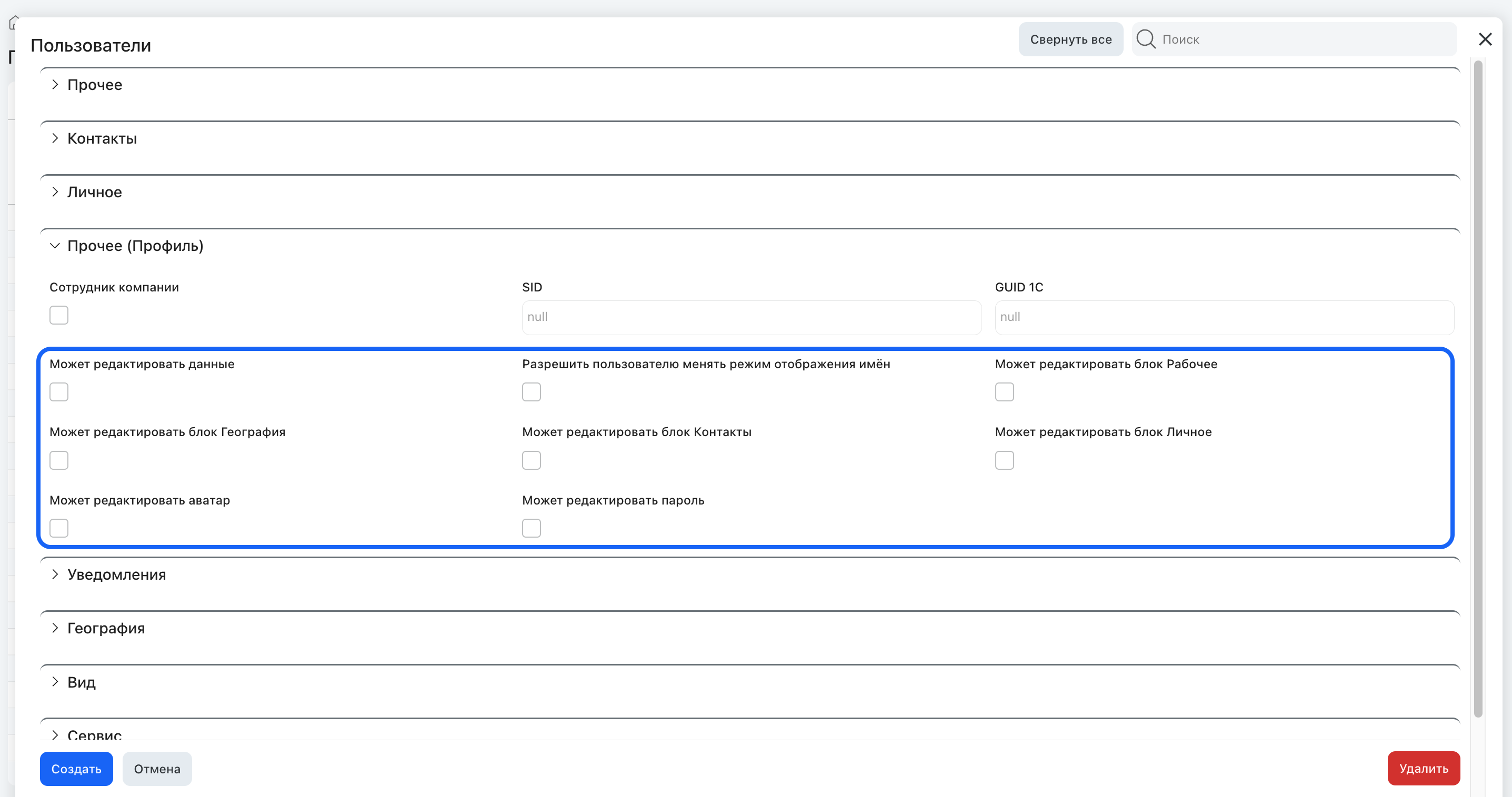Click the Может редактировать аватар label

139,500
